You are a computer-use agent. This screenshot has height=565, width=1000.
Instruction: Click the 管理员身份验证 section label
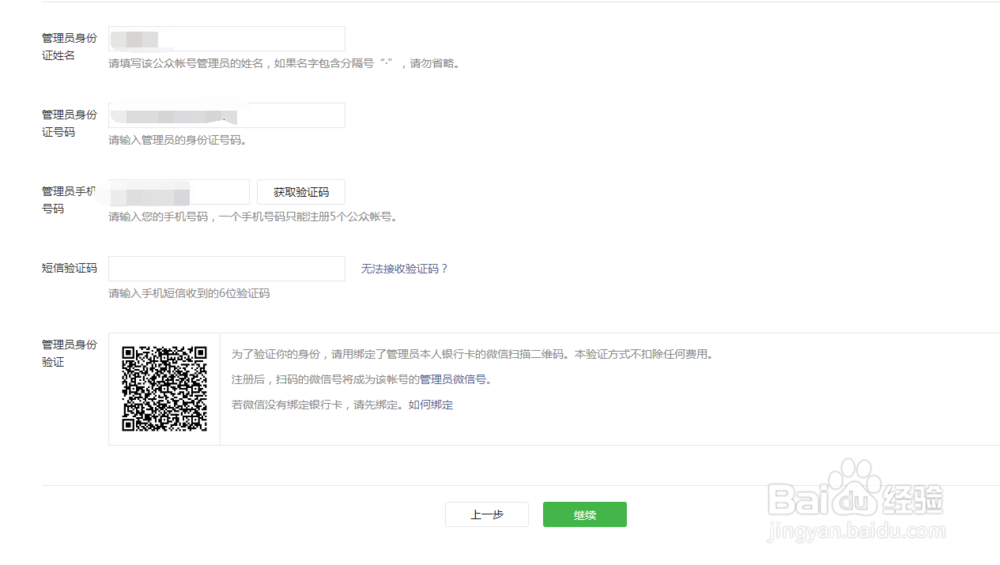point(68,353)
